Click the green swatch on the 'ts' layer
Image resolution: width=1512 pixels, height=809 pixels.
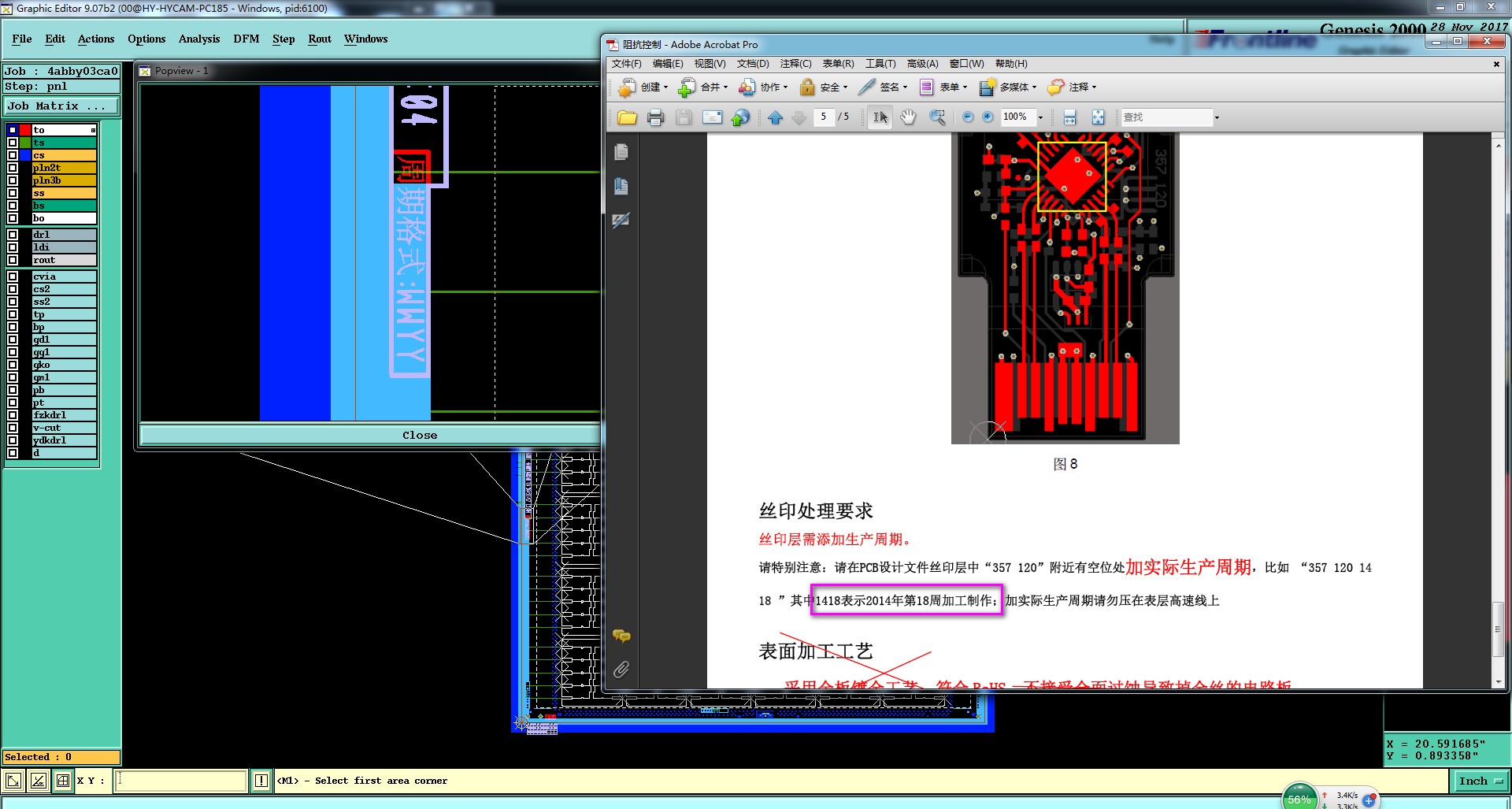pyautogui.click(x=26, y=143)
